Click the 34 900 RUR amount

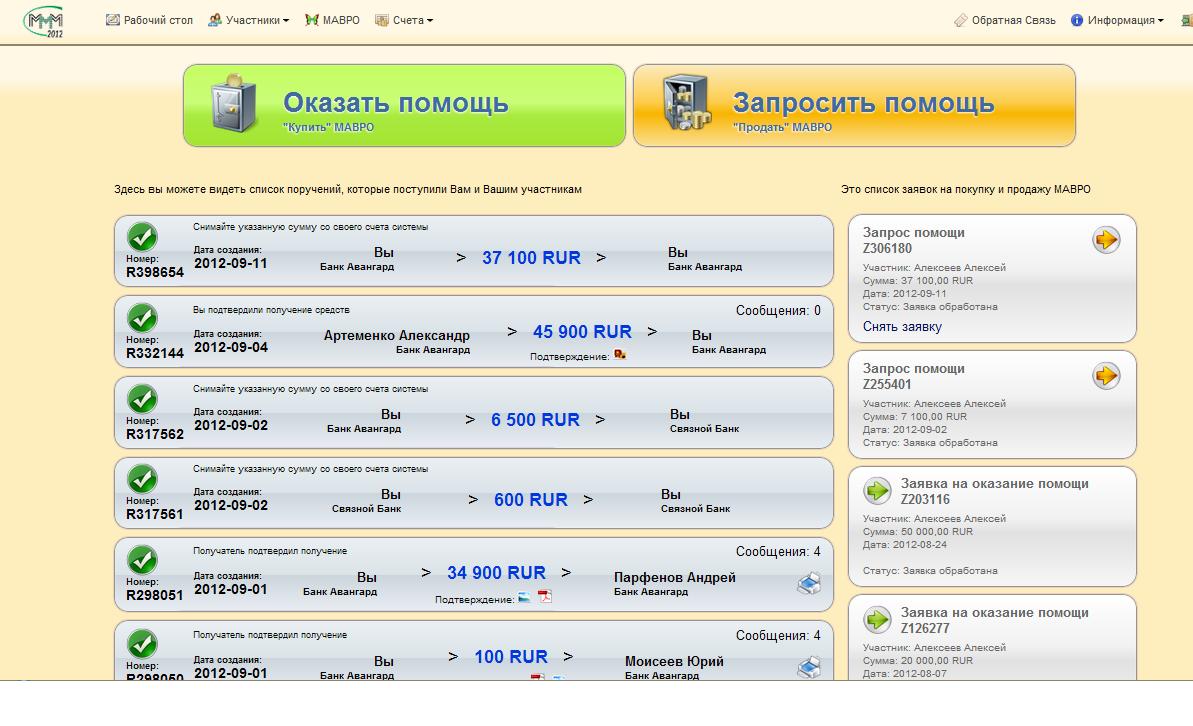pos(496,572)
